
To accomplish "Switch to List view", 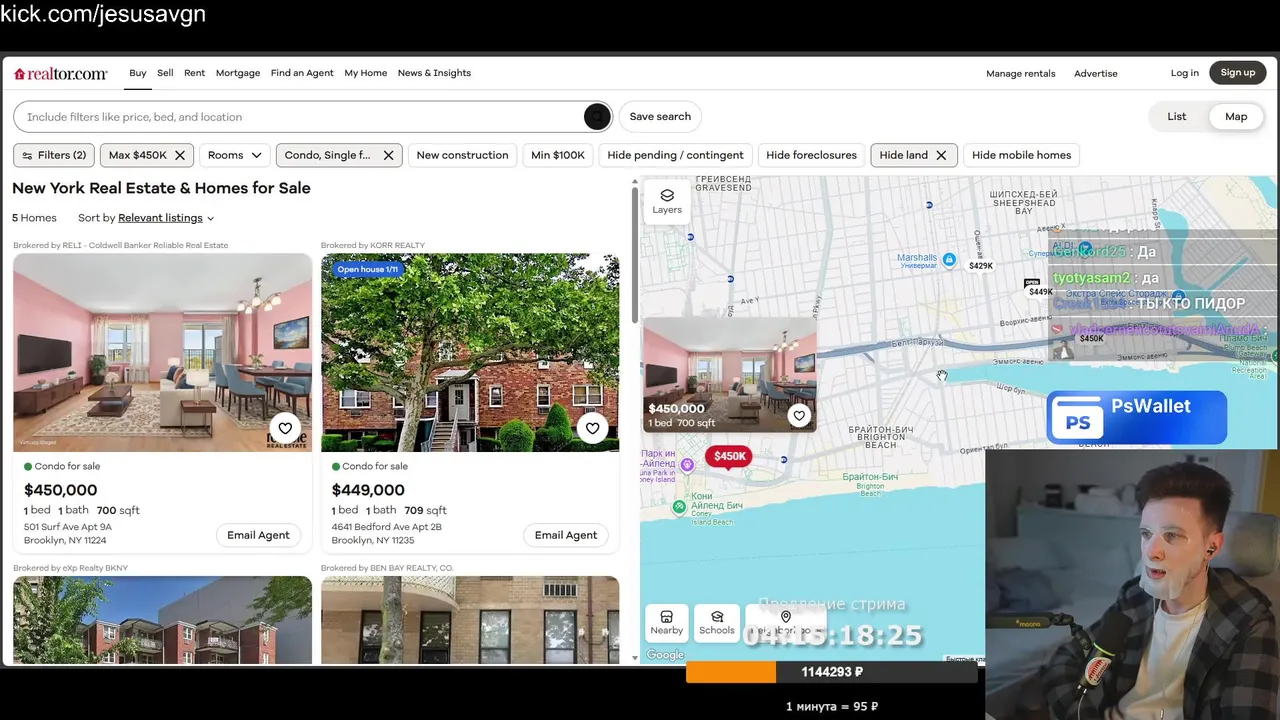I will (1176, 117).
